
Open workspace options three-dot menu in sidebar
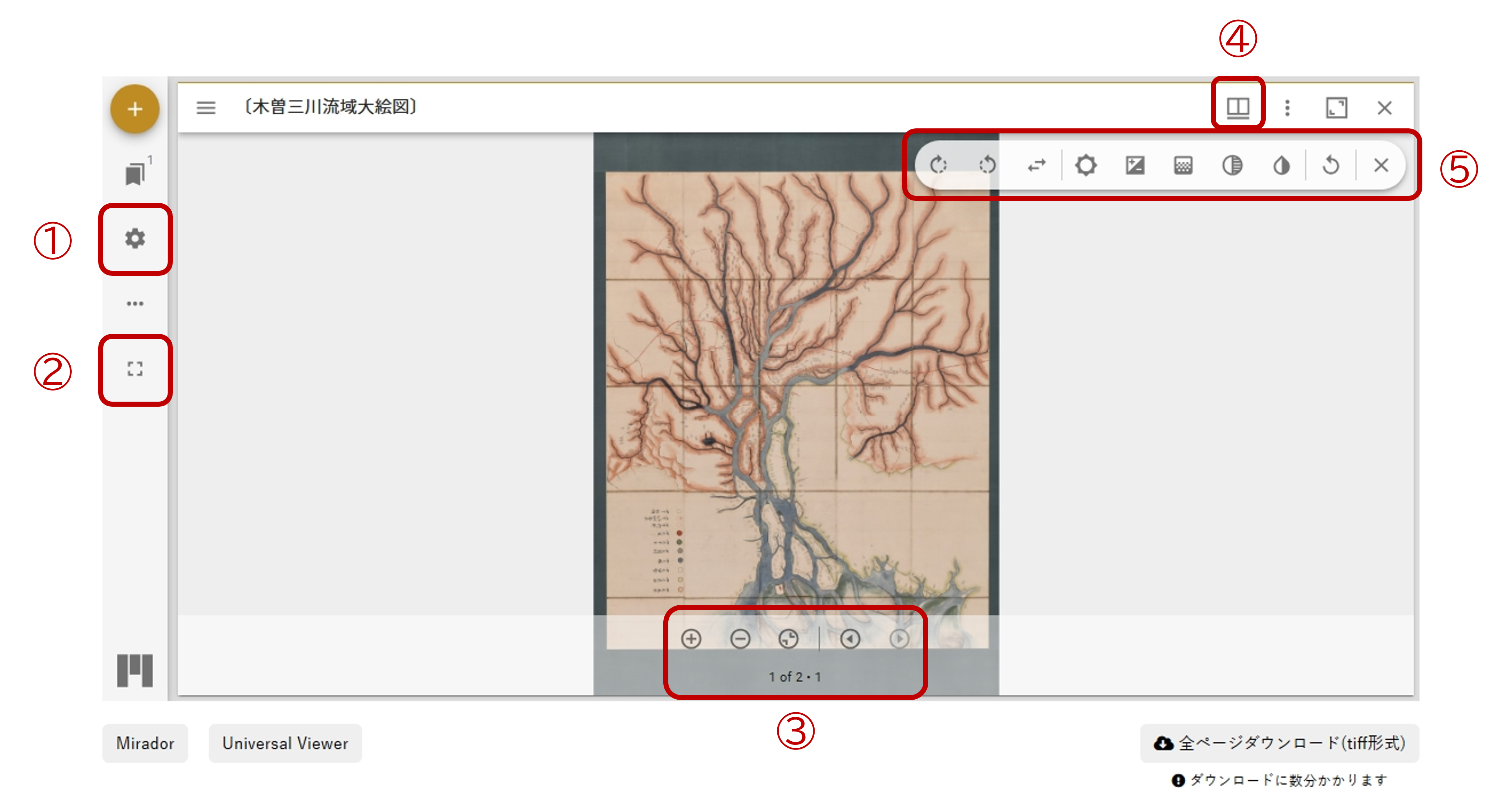point(135,303)
